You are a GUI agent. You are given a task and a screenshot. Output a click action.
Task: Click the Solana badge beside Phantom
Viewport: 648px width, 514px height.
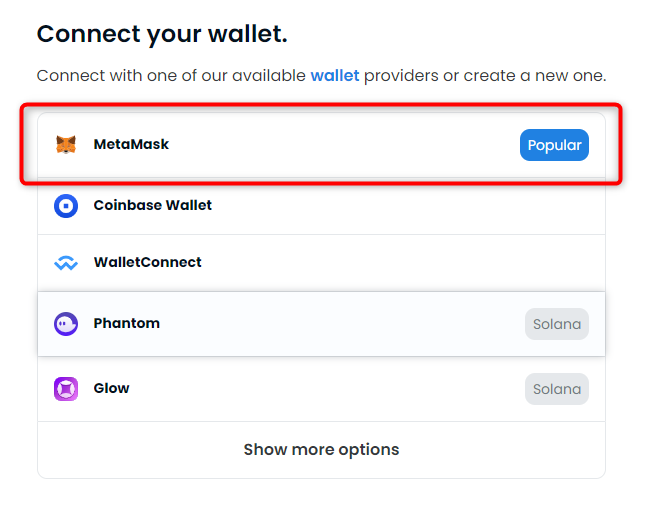pyautogui.click(x=557, y=324)
